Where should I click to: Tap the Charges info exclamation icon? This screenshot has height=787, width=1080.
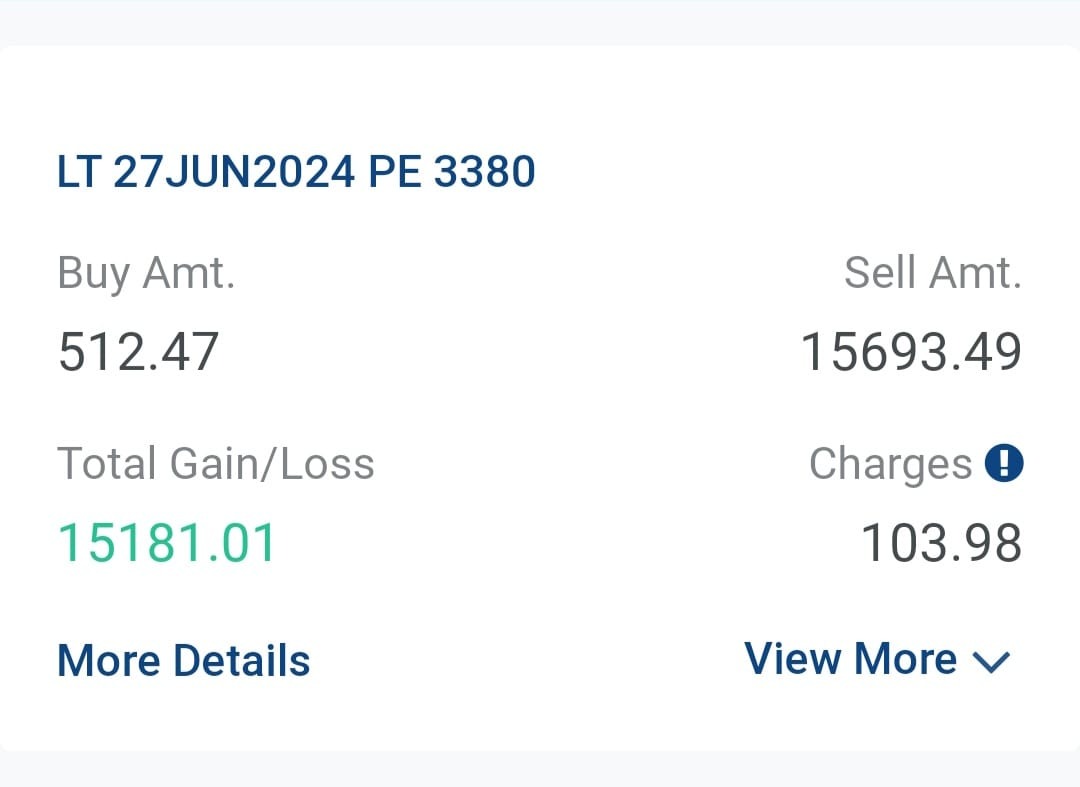(x=1003, y=463)
